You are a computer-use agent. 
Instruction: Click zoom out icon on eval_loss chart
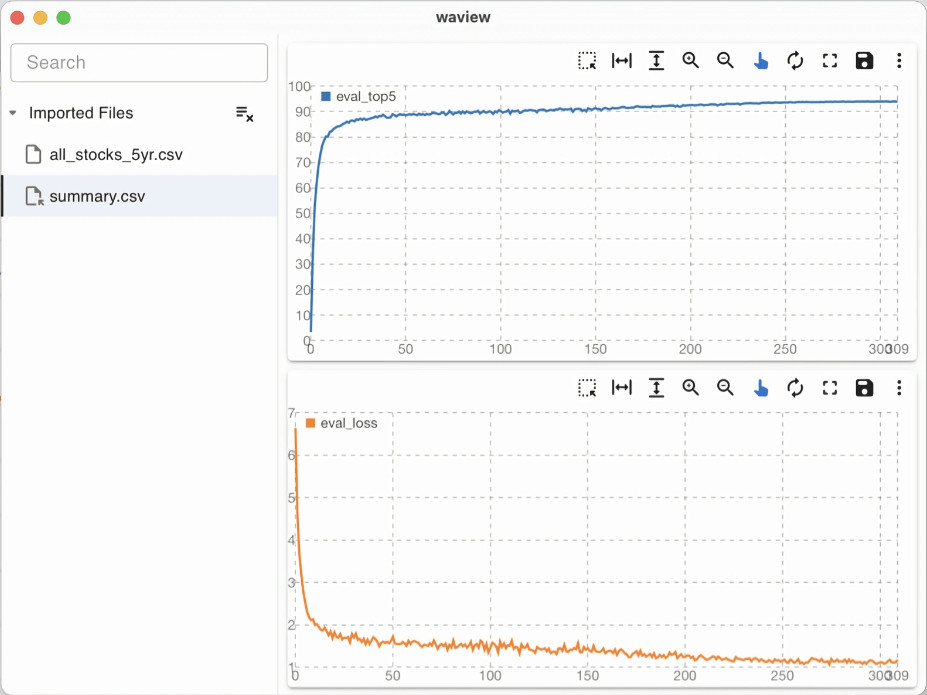725,388
